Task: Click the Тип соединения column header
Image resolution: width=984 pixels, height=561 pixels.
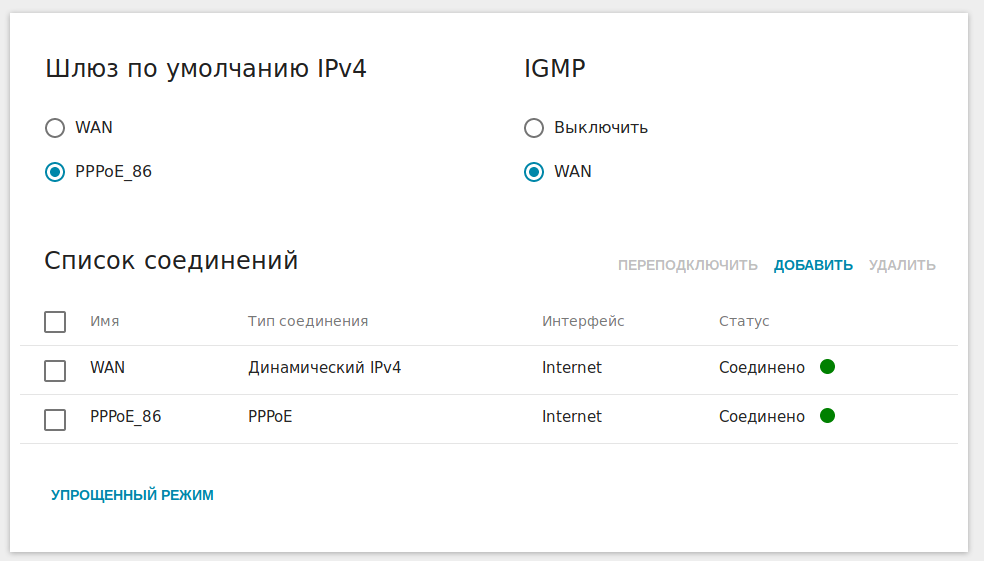Action: [308, 321]
